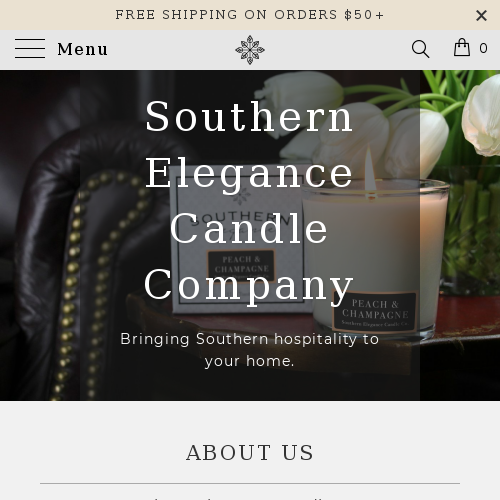Click the divider line below About Us

(250, 483)
